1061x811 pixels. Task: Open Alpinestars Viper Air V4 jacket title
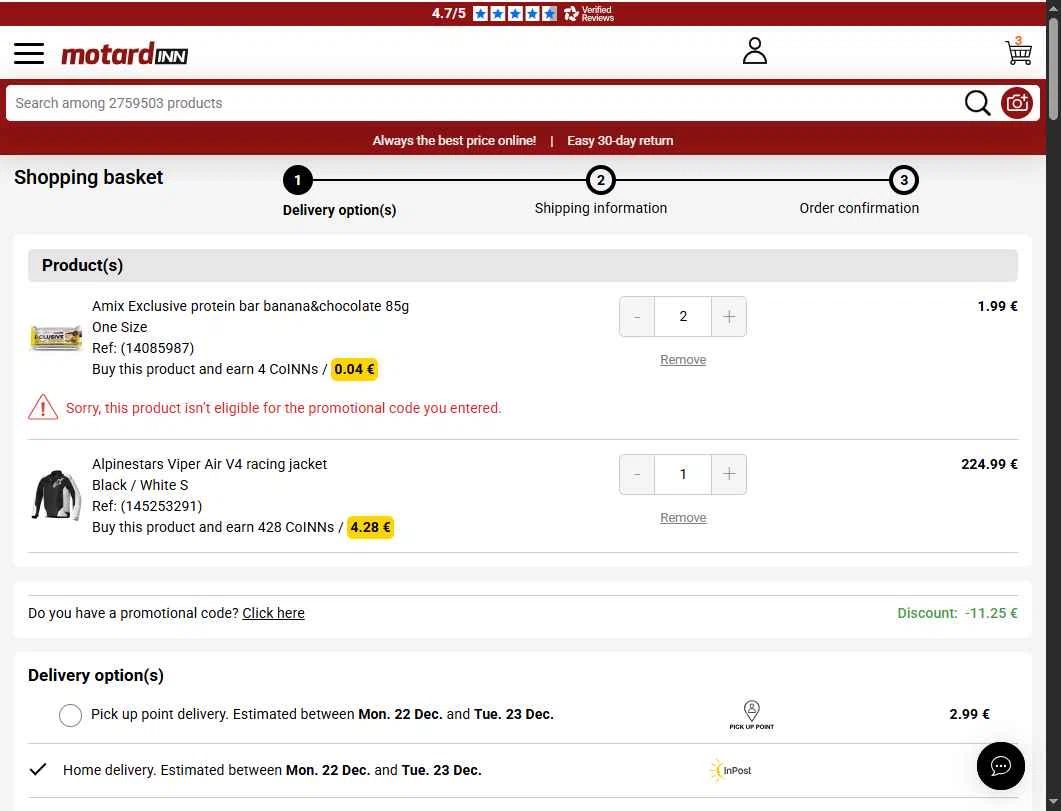click(x=209, y=464)
